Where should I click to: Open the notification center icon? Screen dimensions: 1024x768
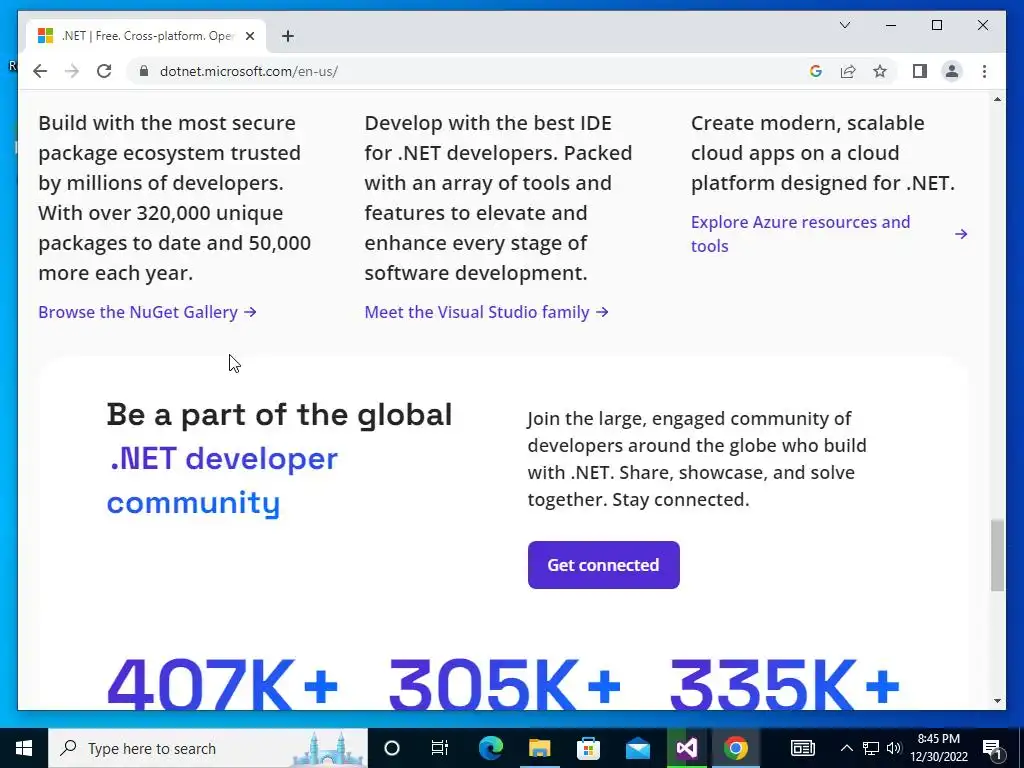coord(992,748)
